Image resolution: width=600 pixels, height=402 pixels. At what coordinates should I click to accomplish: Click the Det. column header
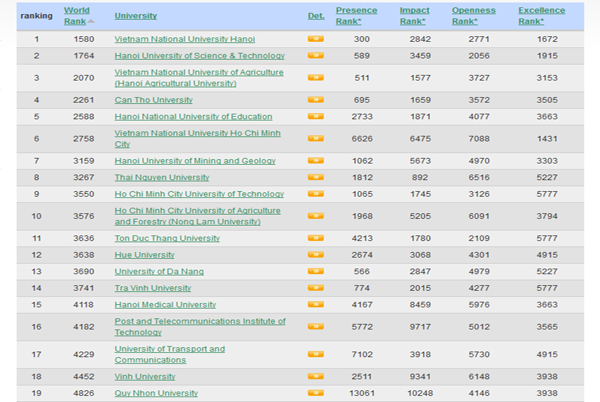(x=315, y=16)
